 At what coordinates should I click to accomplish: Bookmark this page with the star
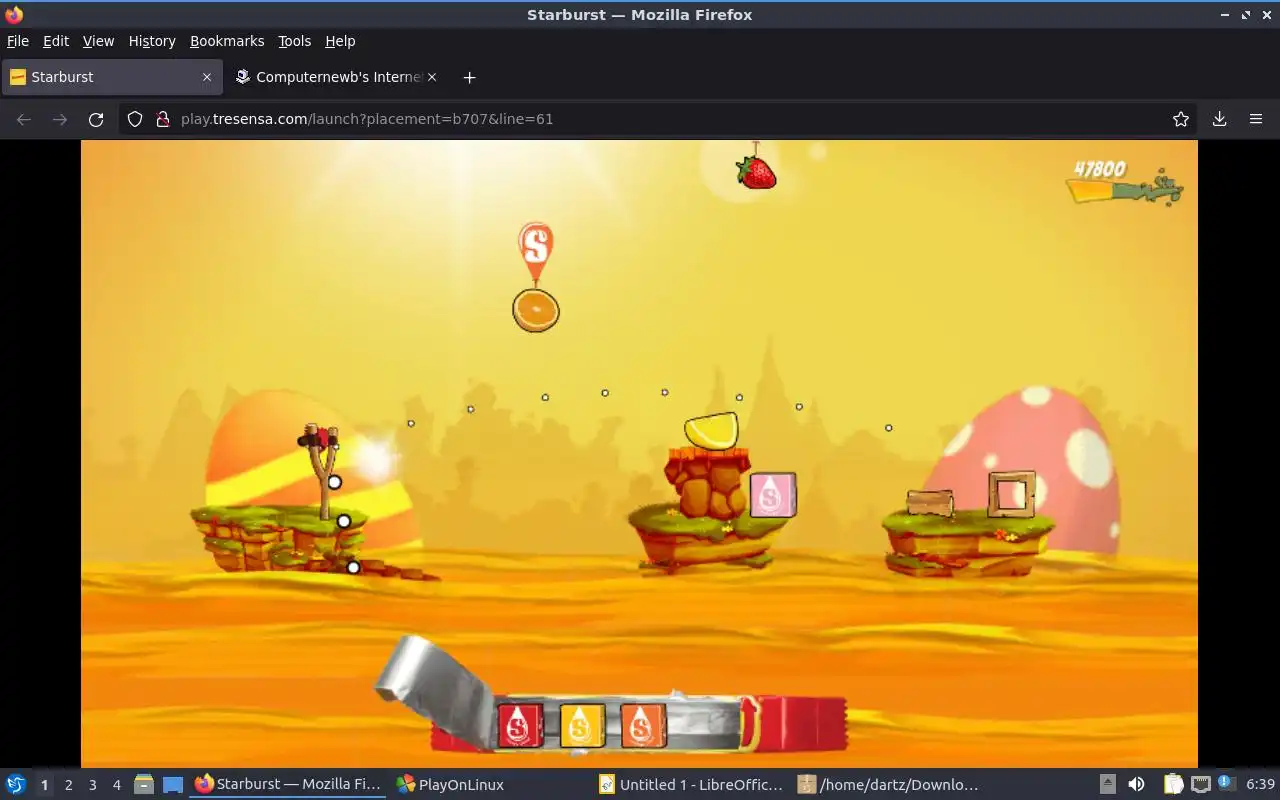tap(1181, 119)
